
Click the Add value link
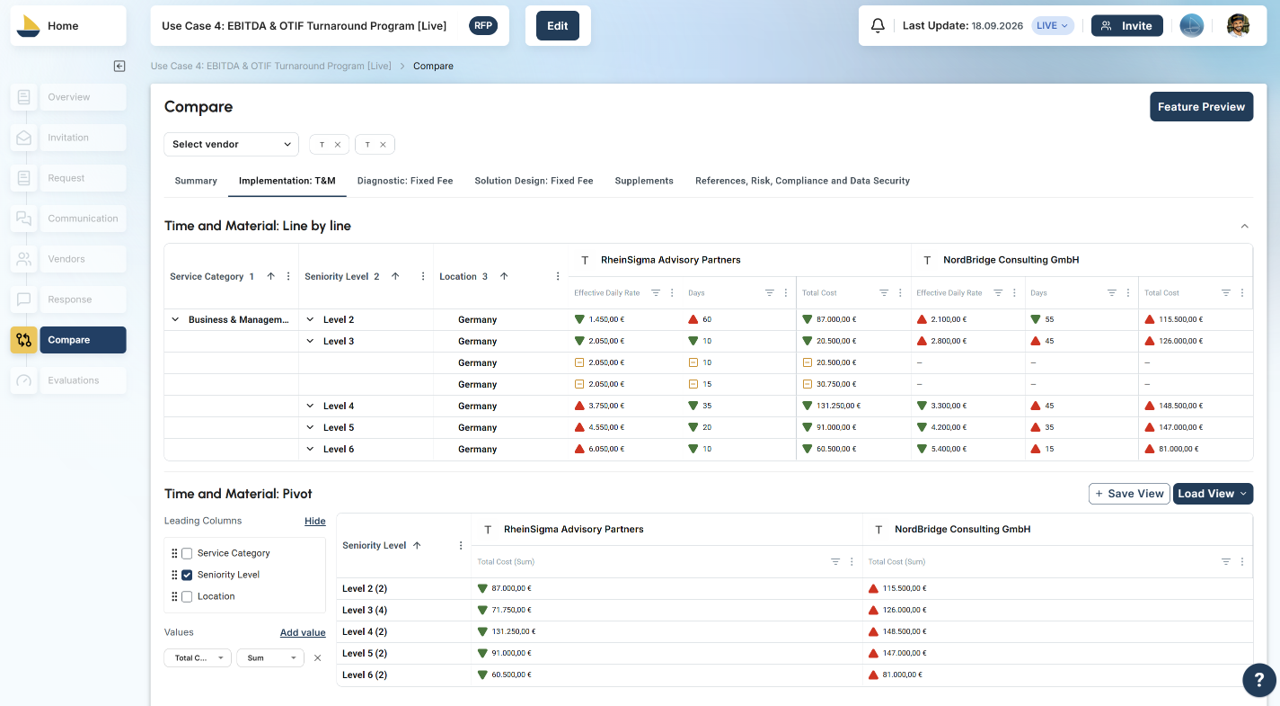[x=303, y=633]
